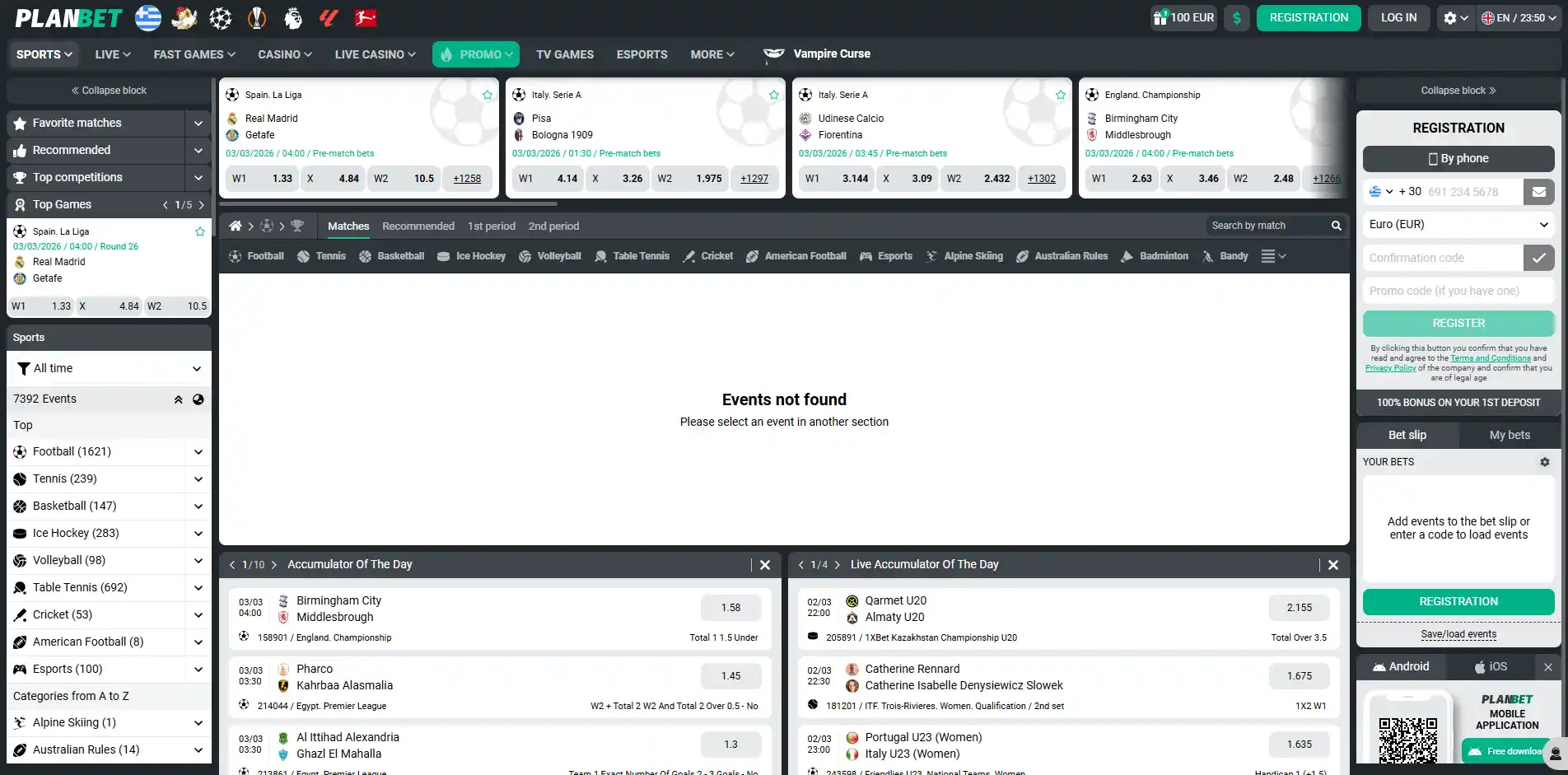Click Save/load events link
The width and height of the screenshot is (1568, 775).
click(x=1458, y=634)
